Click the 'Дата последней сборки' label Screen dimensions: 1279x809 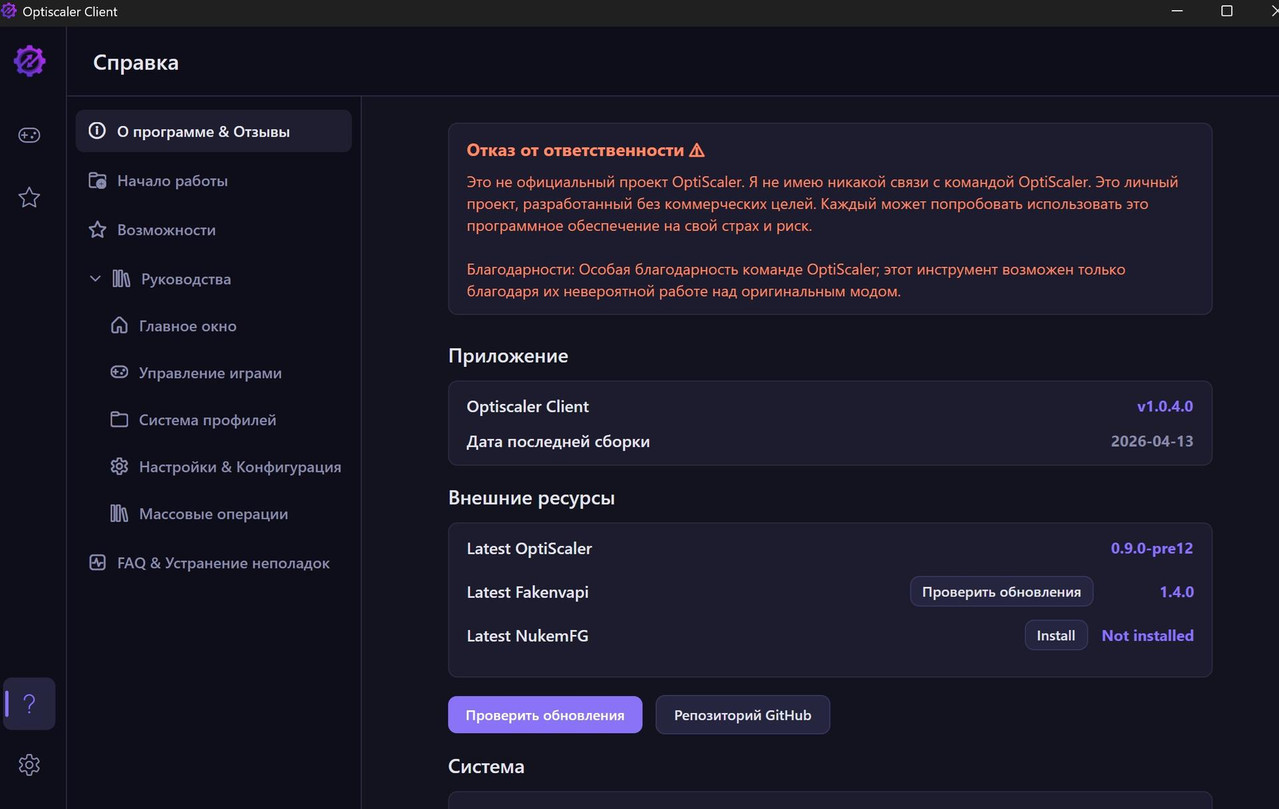pyautogui.click(x=558, y=441)
